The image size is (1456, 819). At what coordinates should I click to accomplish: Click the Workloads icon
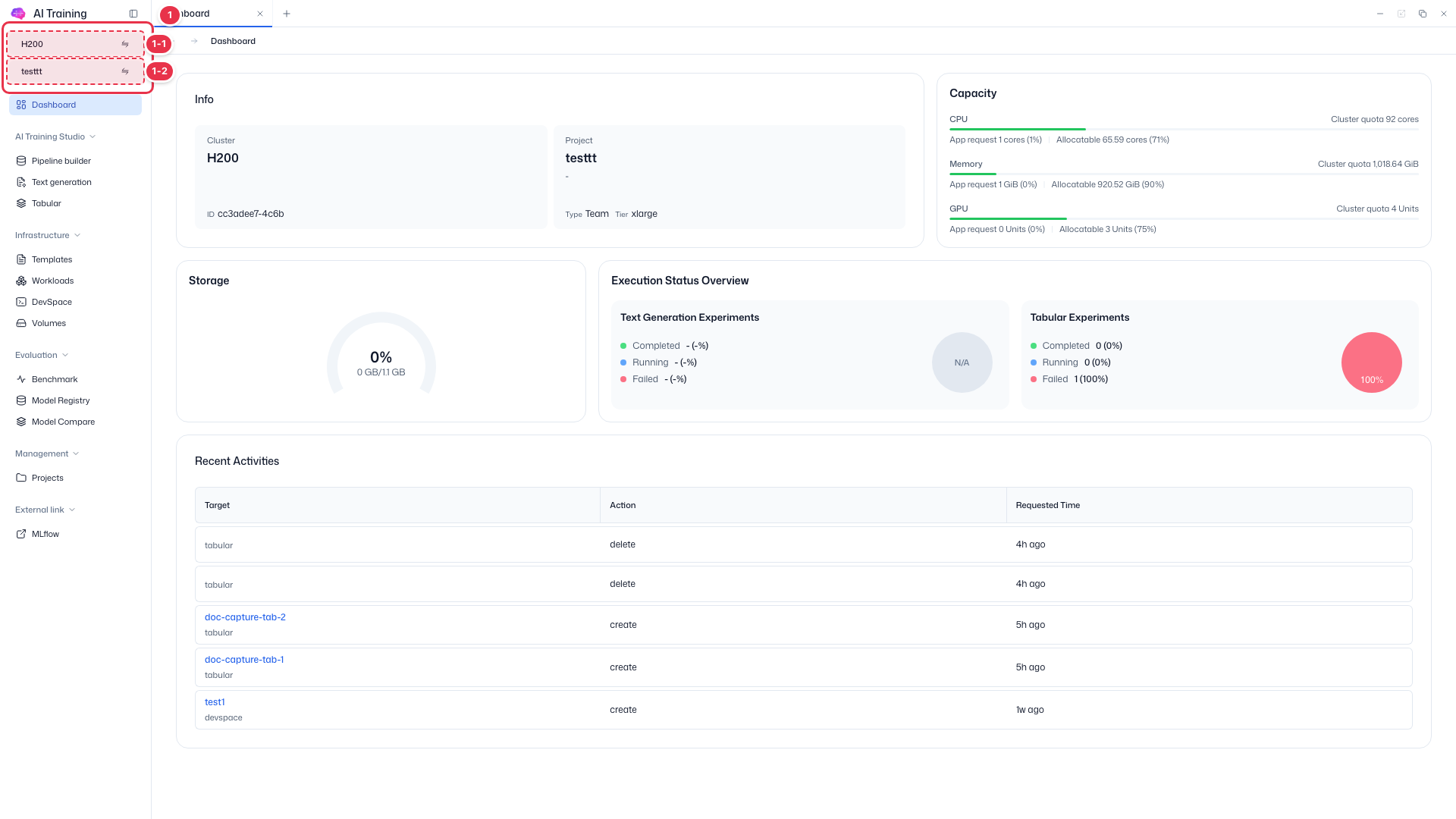pyautogui.click(x=21, y=281)
